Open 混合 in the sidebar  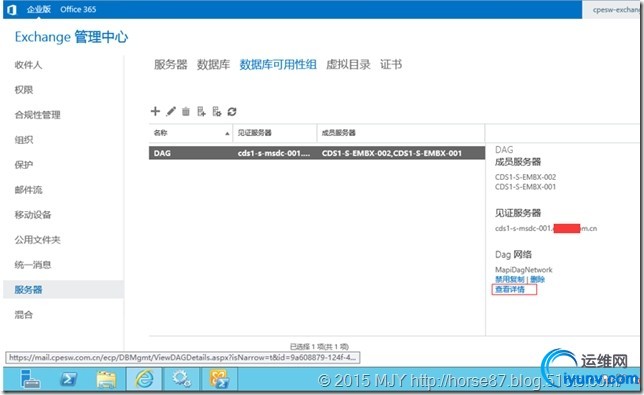pyautogui.click(x=24, y=315)
